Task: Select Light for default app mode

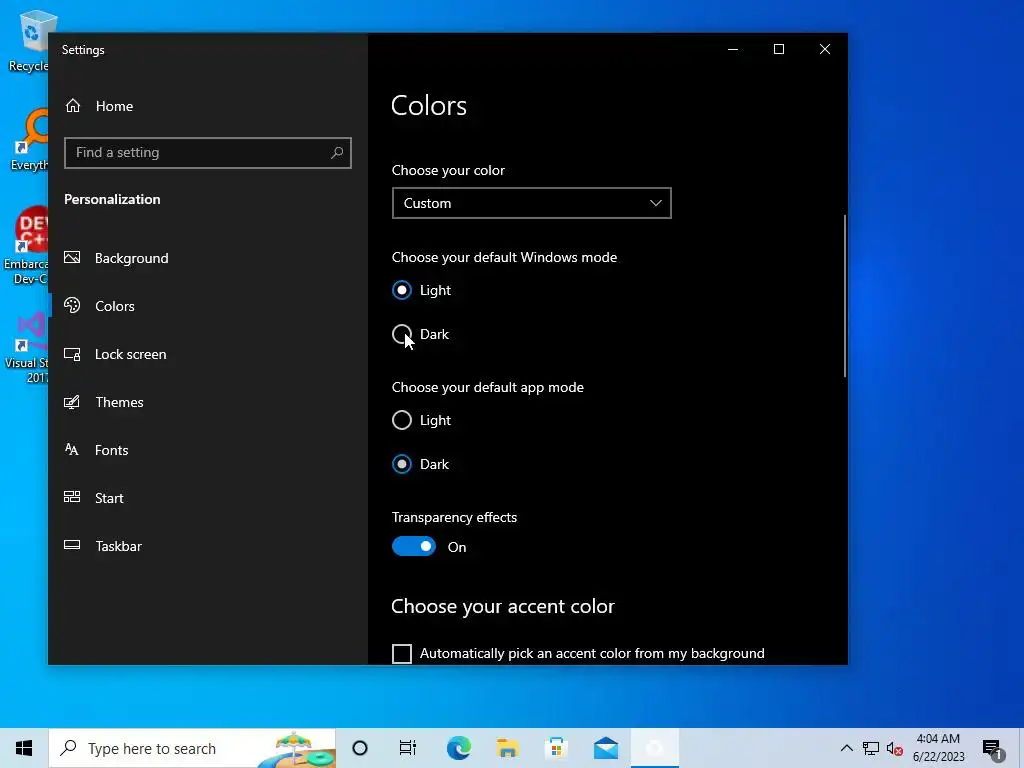Action: click(x=421, y=420)
